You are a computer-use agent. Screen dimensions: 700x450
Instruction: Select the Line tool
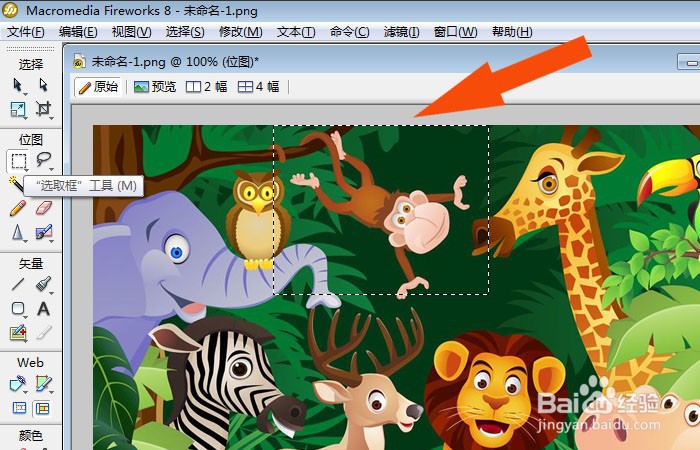17,284
